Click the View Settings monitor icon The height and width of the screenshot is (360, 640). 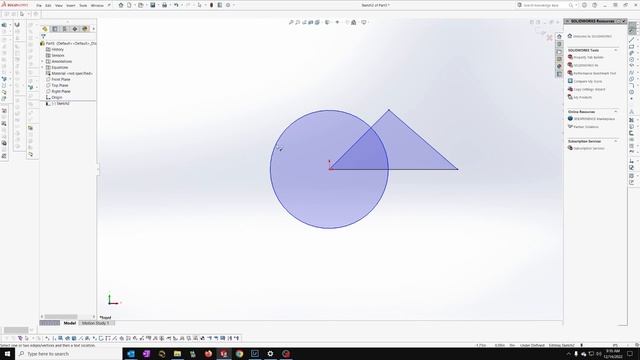click(x=364, y=22)
